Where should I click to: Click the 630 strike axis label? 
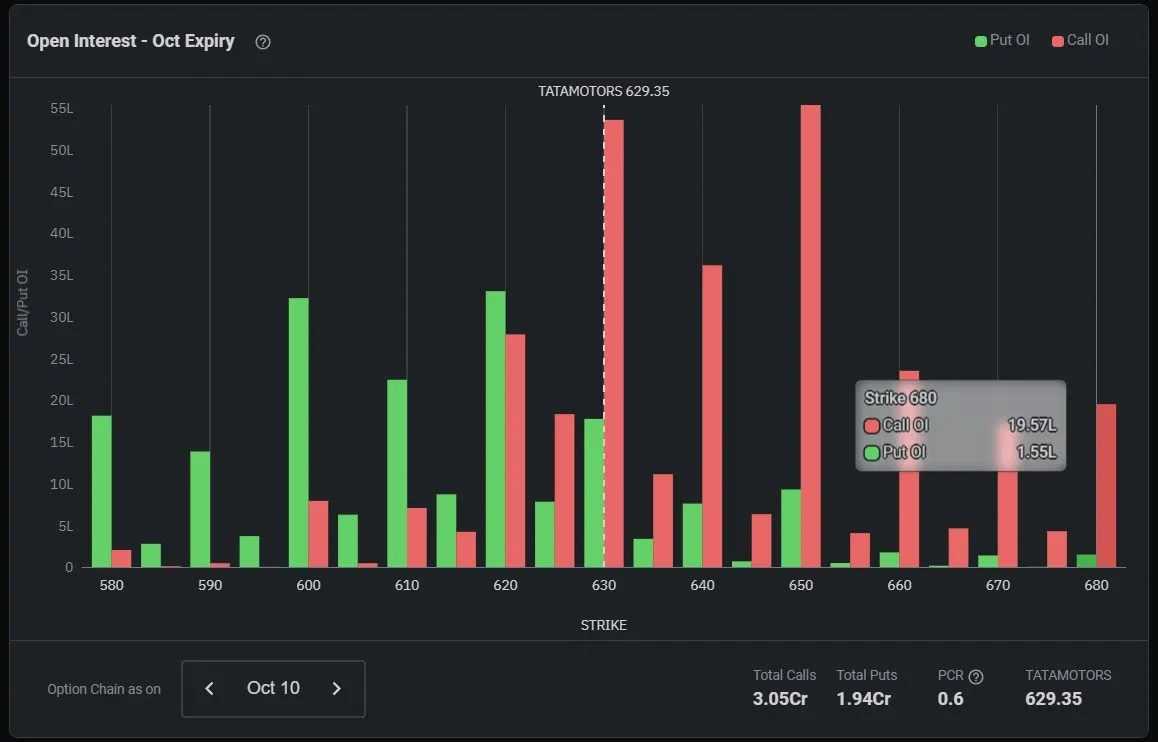(x=603, y=585)
